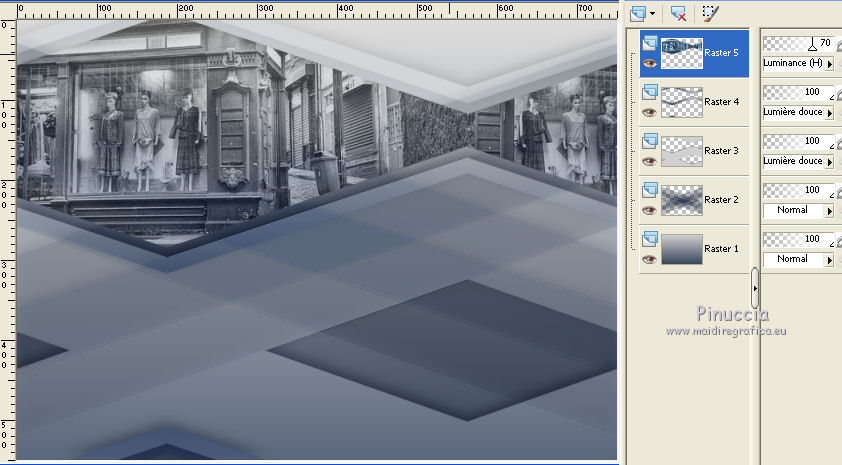The image size is (842, 465).
Task: Click the raster layer type icon of Raster 4
Action: [650, 92]
